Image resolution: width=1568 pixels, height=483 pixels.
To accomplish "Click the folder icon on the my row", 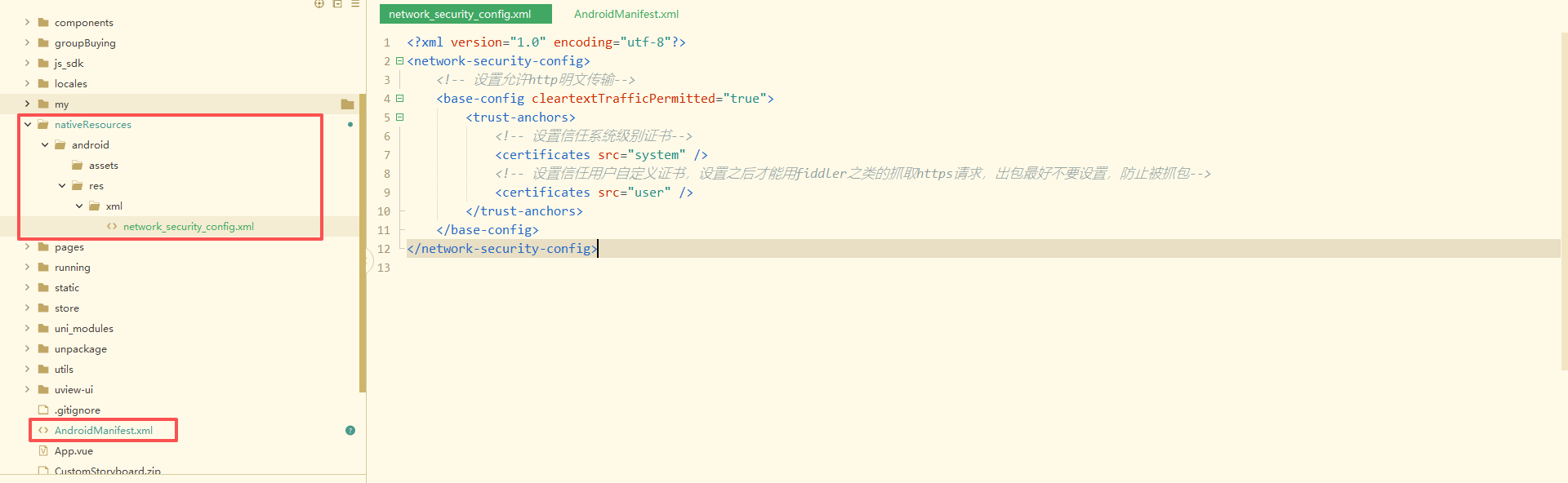I will (347, 104).
